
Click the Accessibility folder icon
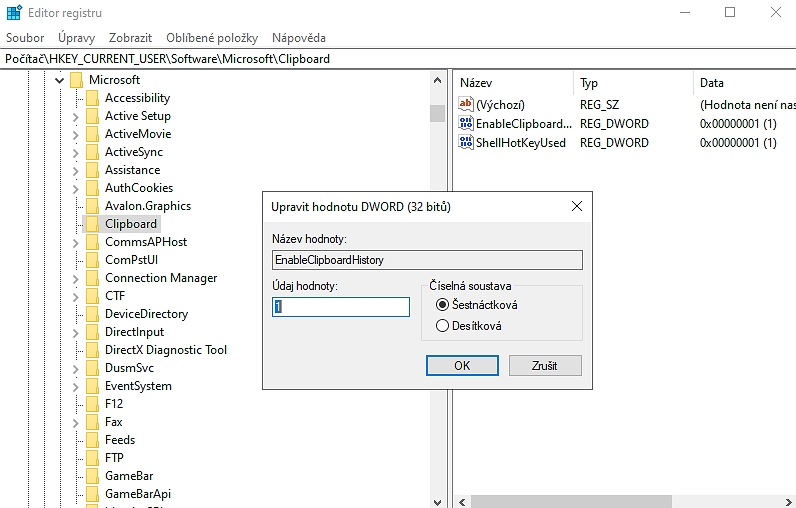[x=92, y=98]
